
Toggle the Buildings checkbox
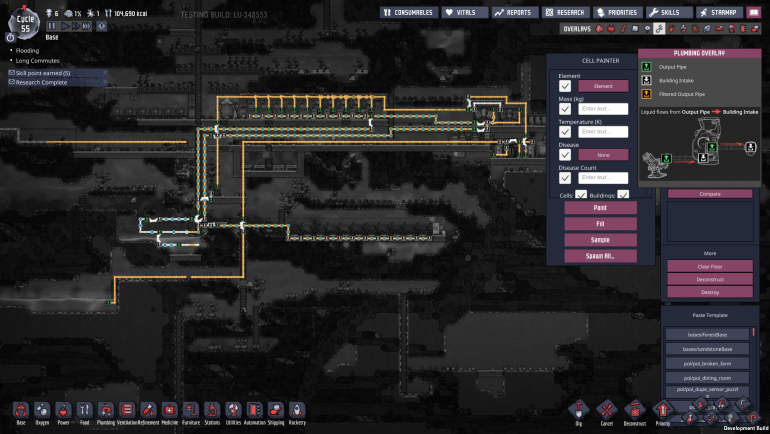(x=623, y=194)
